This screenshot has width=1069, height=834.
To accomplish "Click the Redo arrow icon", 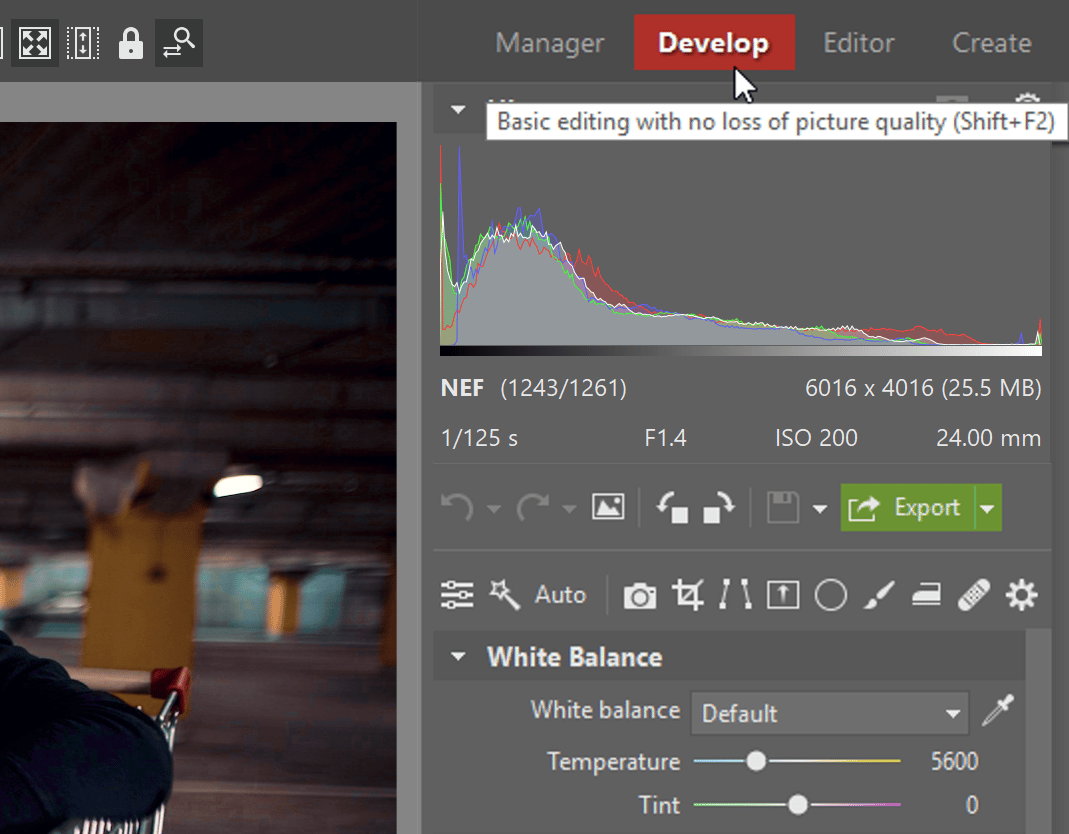I will (532, 507).
